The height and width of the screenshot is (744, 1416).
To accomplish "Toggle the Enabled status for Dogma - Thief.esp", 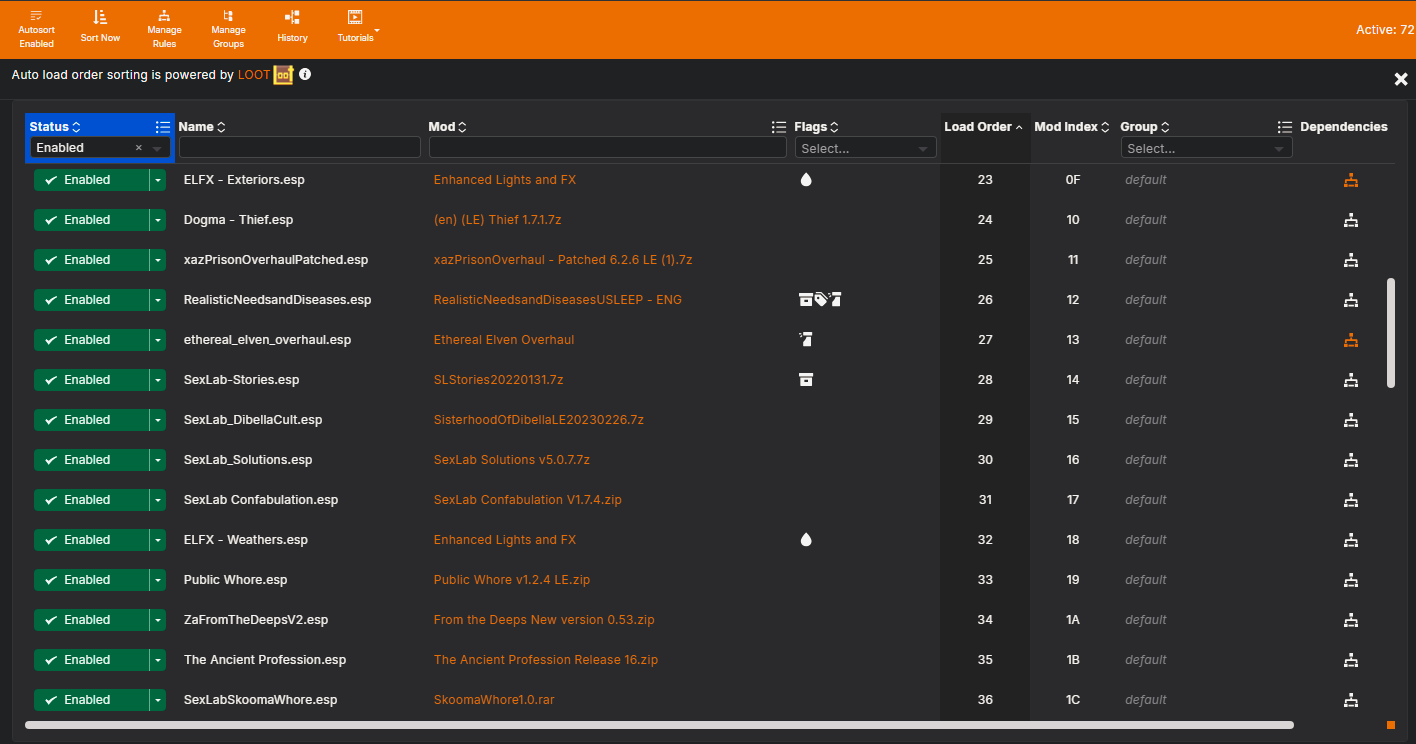I will pyautogui.click(x=91, y=220).
